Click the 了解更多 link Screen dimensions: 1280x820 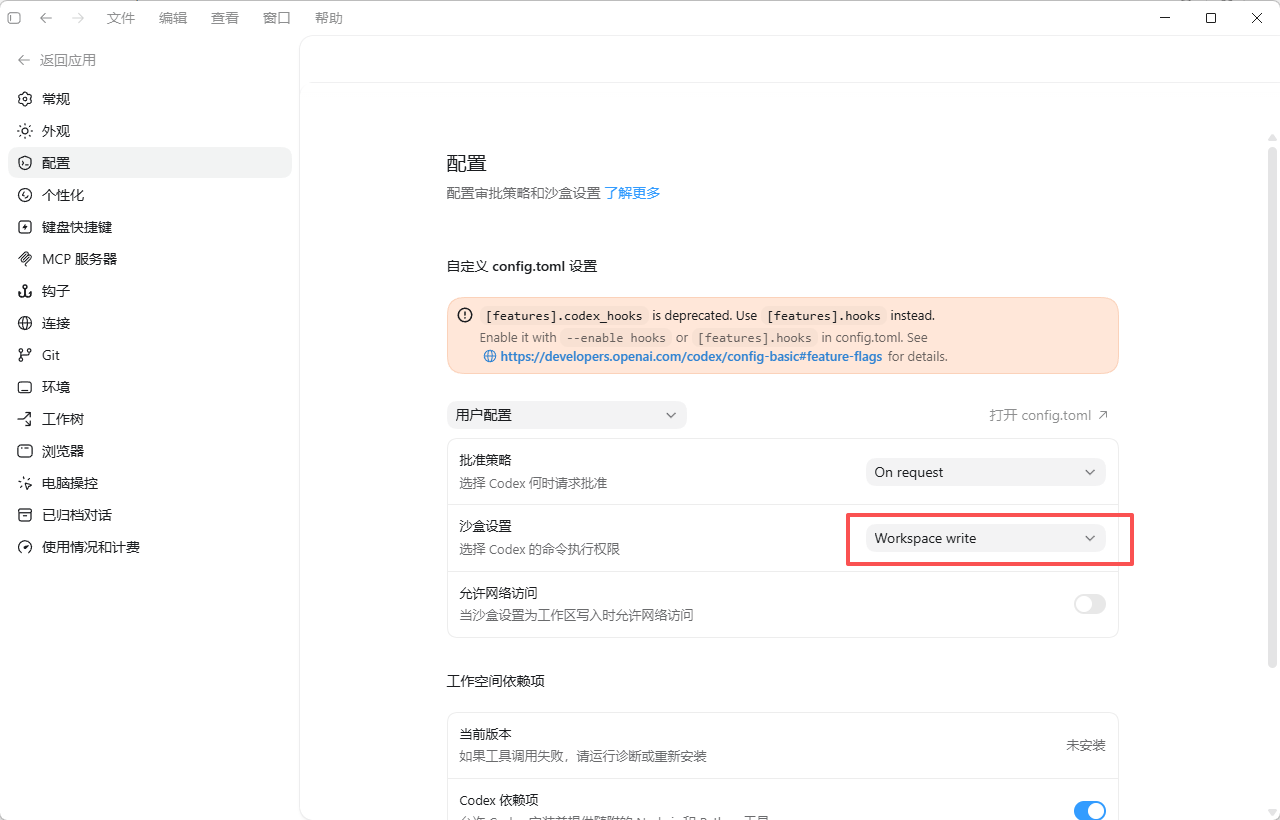[632, 193]
